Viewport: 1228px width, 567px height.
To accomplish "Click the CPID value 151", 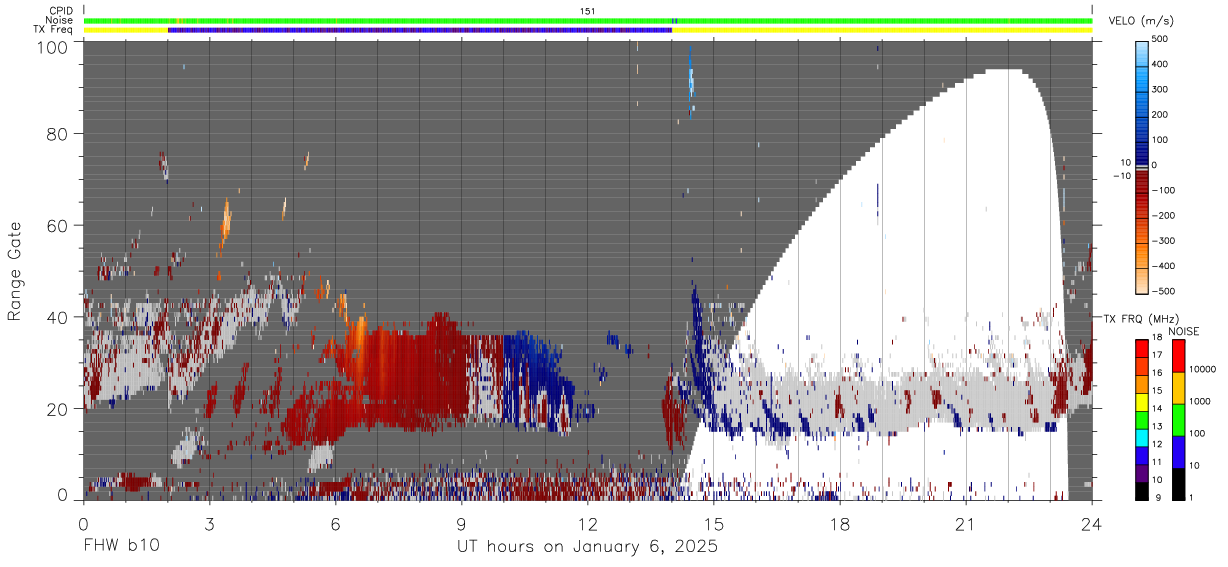I will 588,11.
